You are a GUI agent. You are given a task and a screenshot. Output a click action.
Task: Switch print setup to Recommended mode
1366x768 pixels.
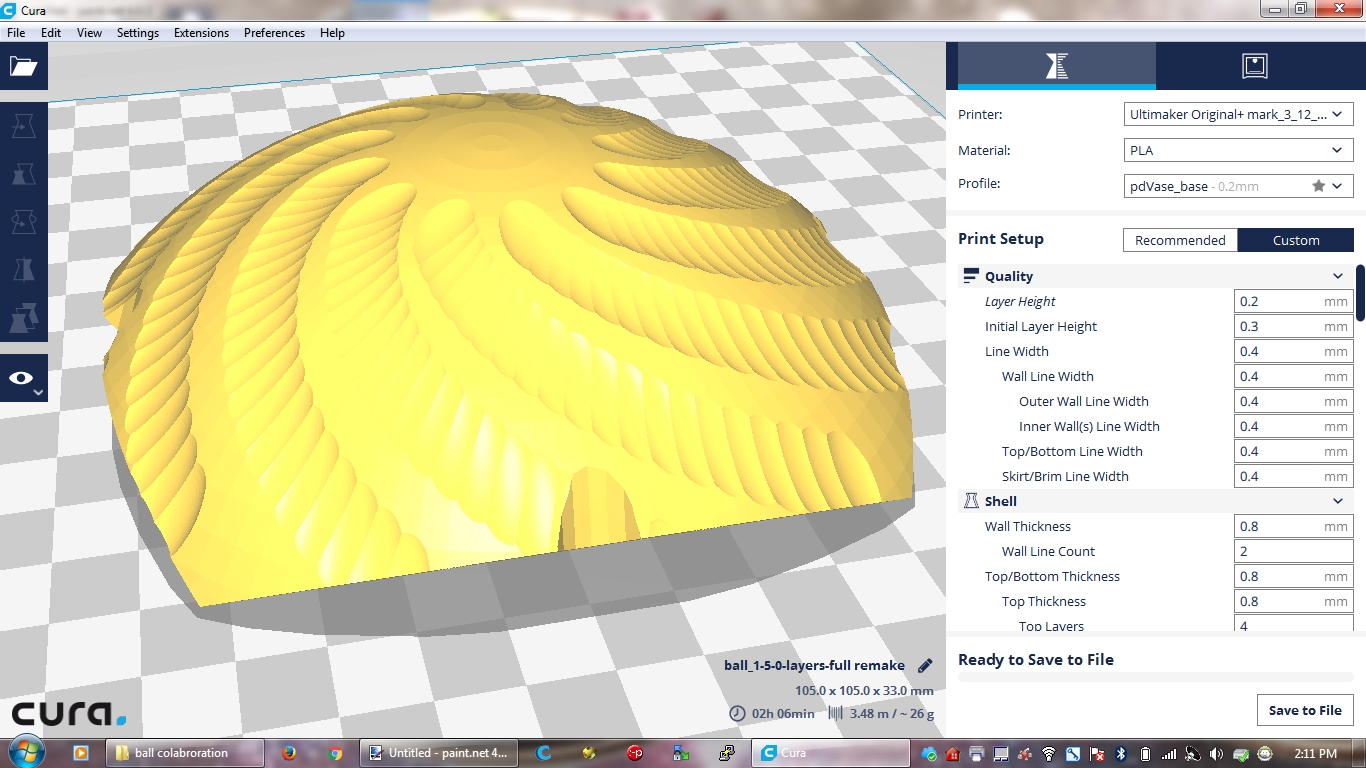pyautogui.click(x=1180, y=240)
